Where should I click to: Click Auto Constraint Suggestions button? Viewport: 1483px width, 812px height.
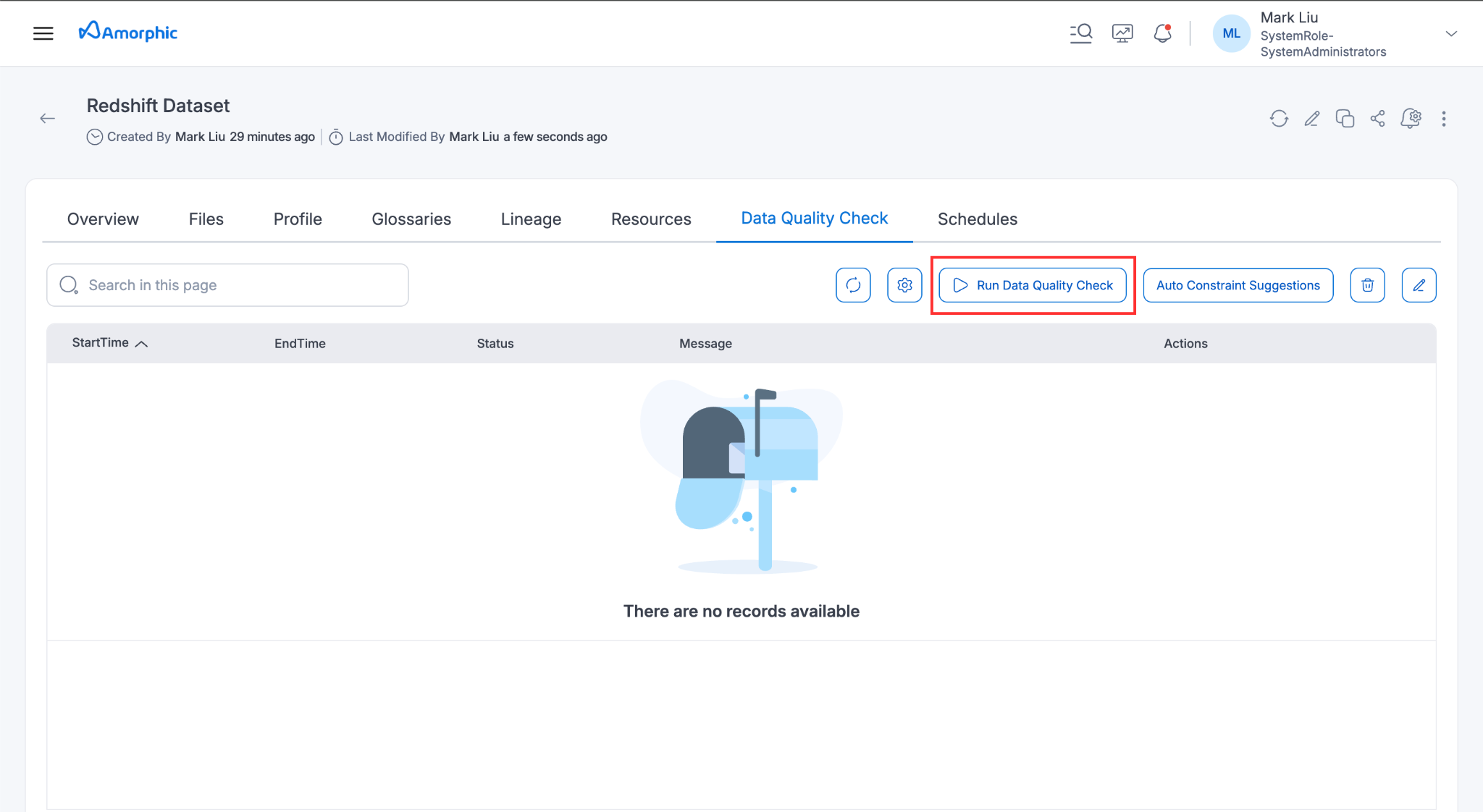point(1238,285)
